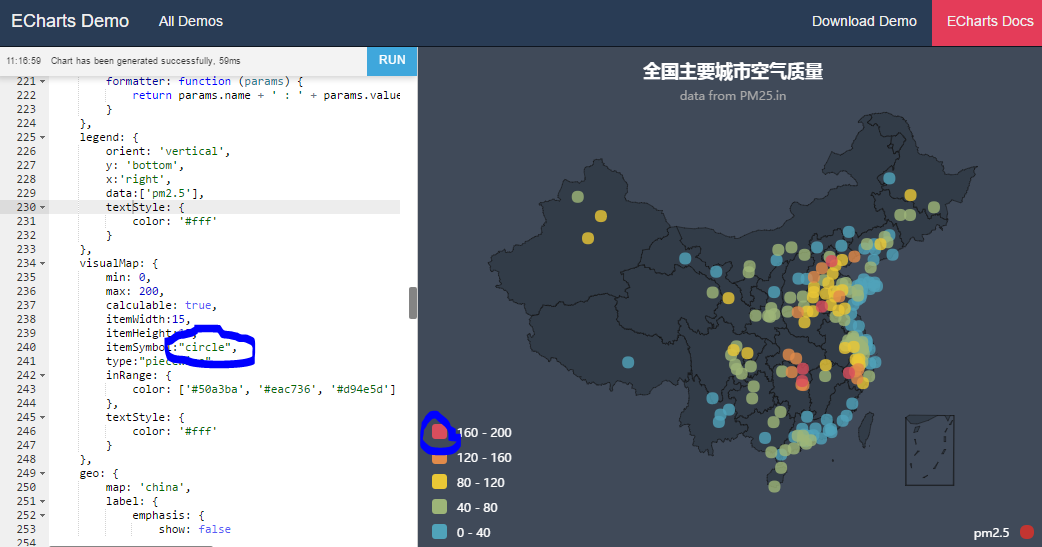Viewport: 1042px width, 547px height.
Task: Collapse the inRange fold at line 242
Action: coord(43,376)
